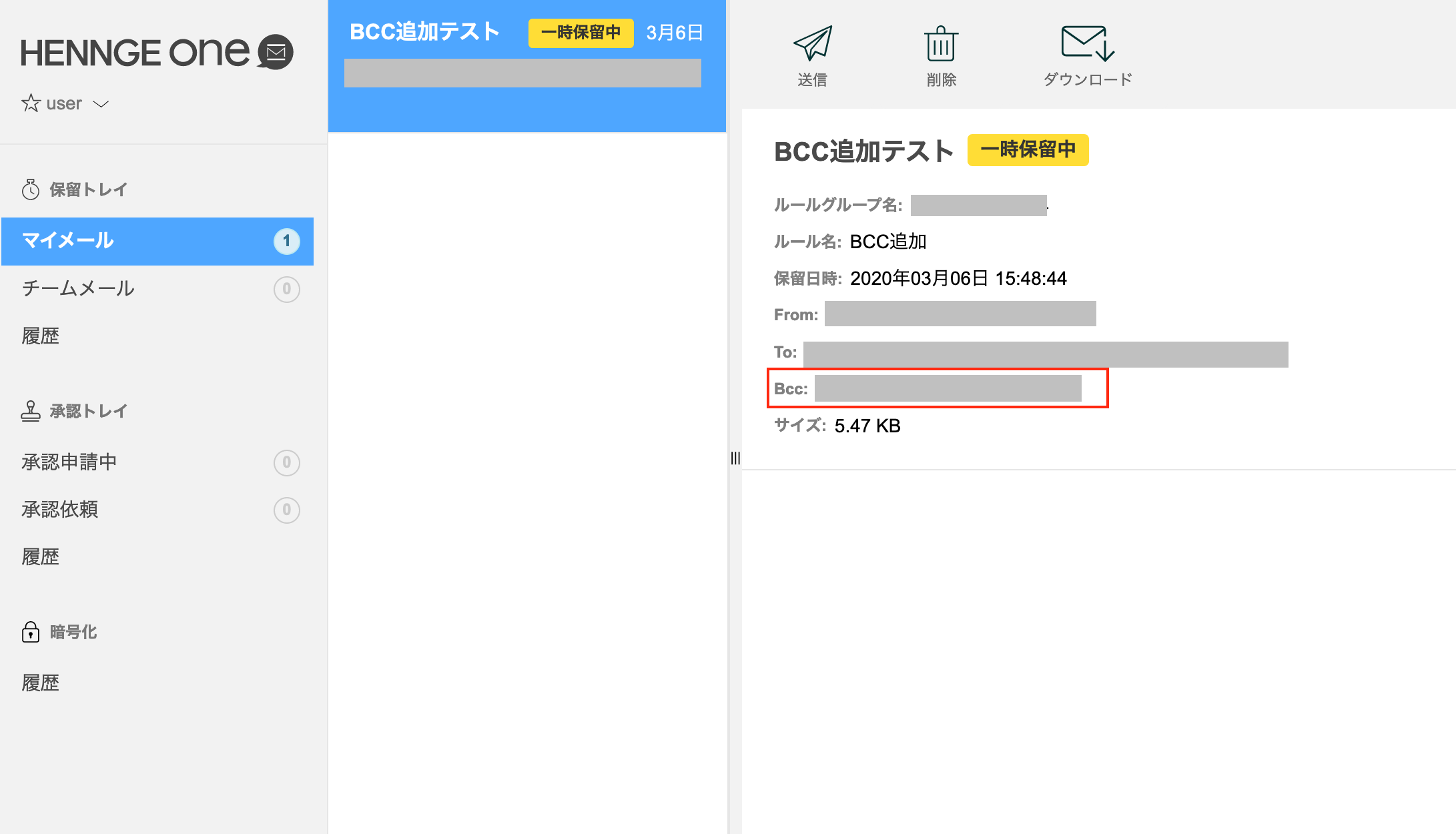The image size is (1456, 834).
Task: Click the send paper plane icon
Action: tap(813, 44)
